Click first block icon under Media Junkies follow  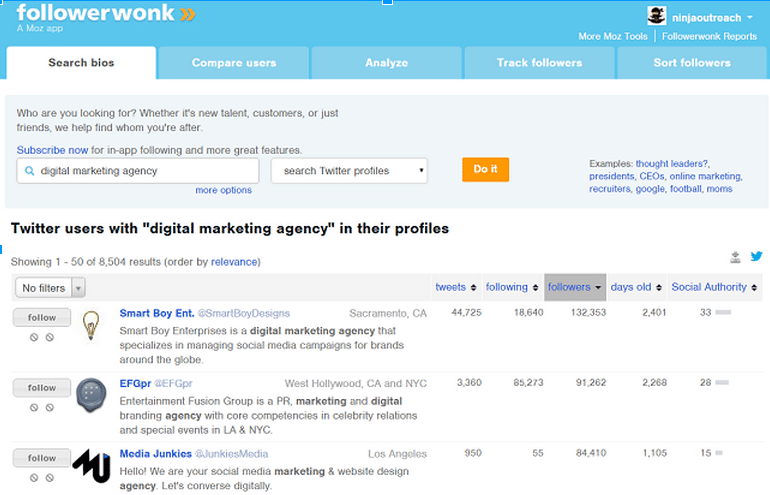pos(34,478)
